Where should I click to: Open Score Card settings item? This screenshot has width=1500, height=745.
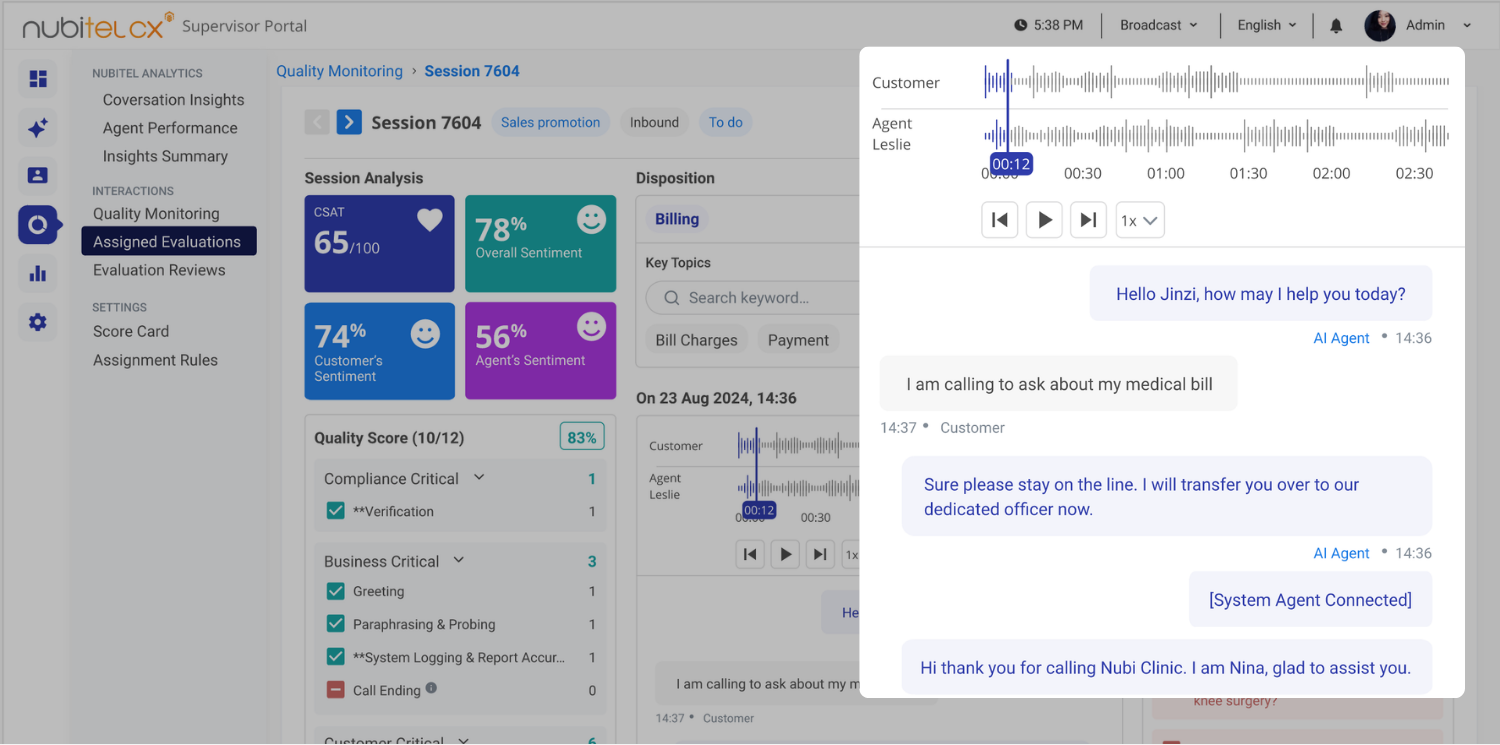131,331
